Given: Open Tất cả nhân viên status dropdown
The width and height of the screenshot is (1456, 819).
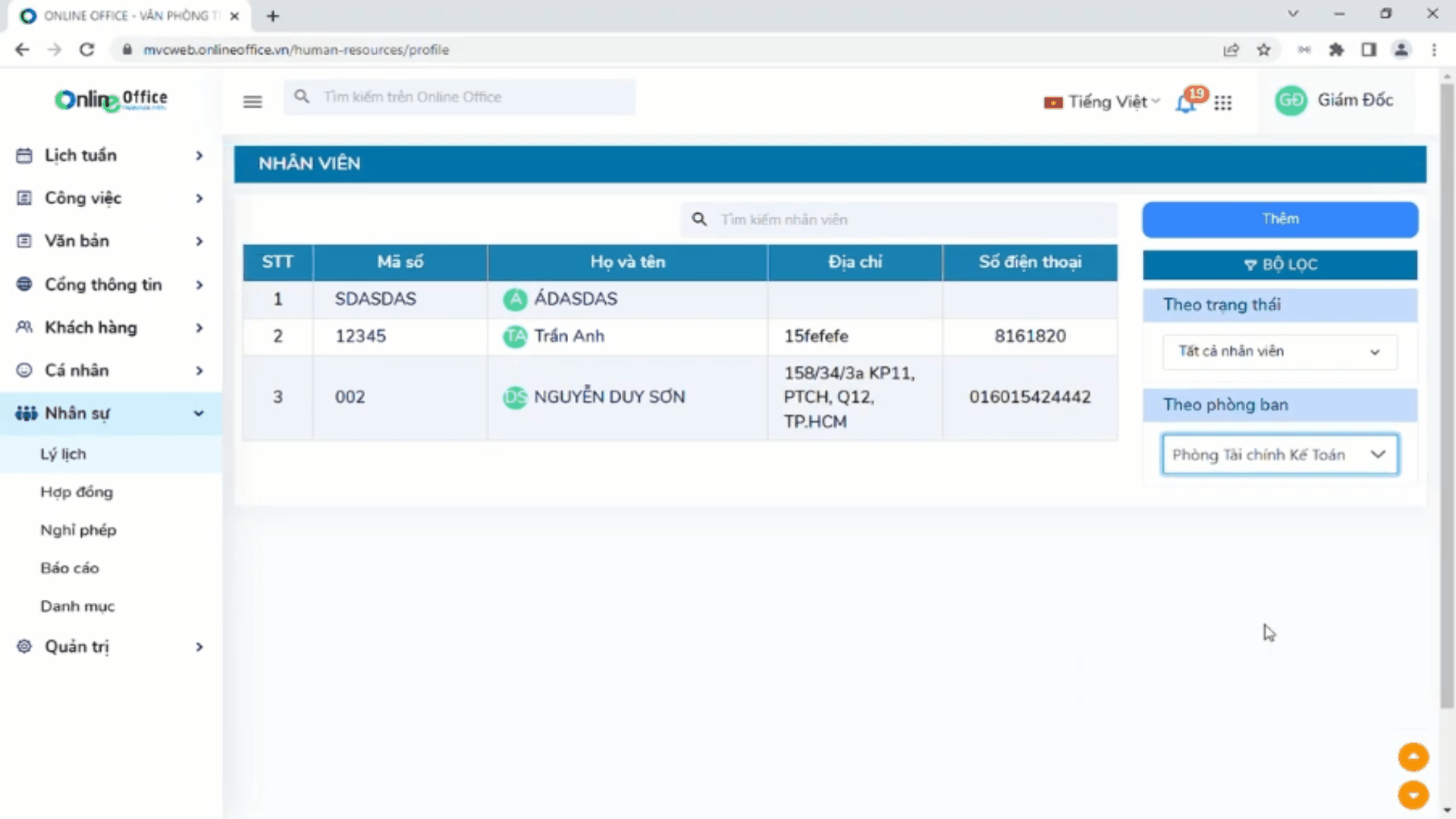Looking at the screenshot, I should (1279, 352).
